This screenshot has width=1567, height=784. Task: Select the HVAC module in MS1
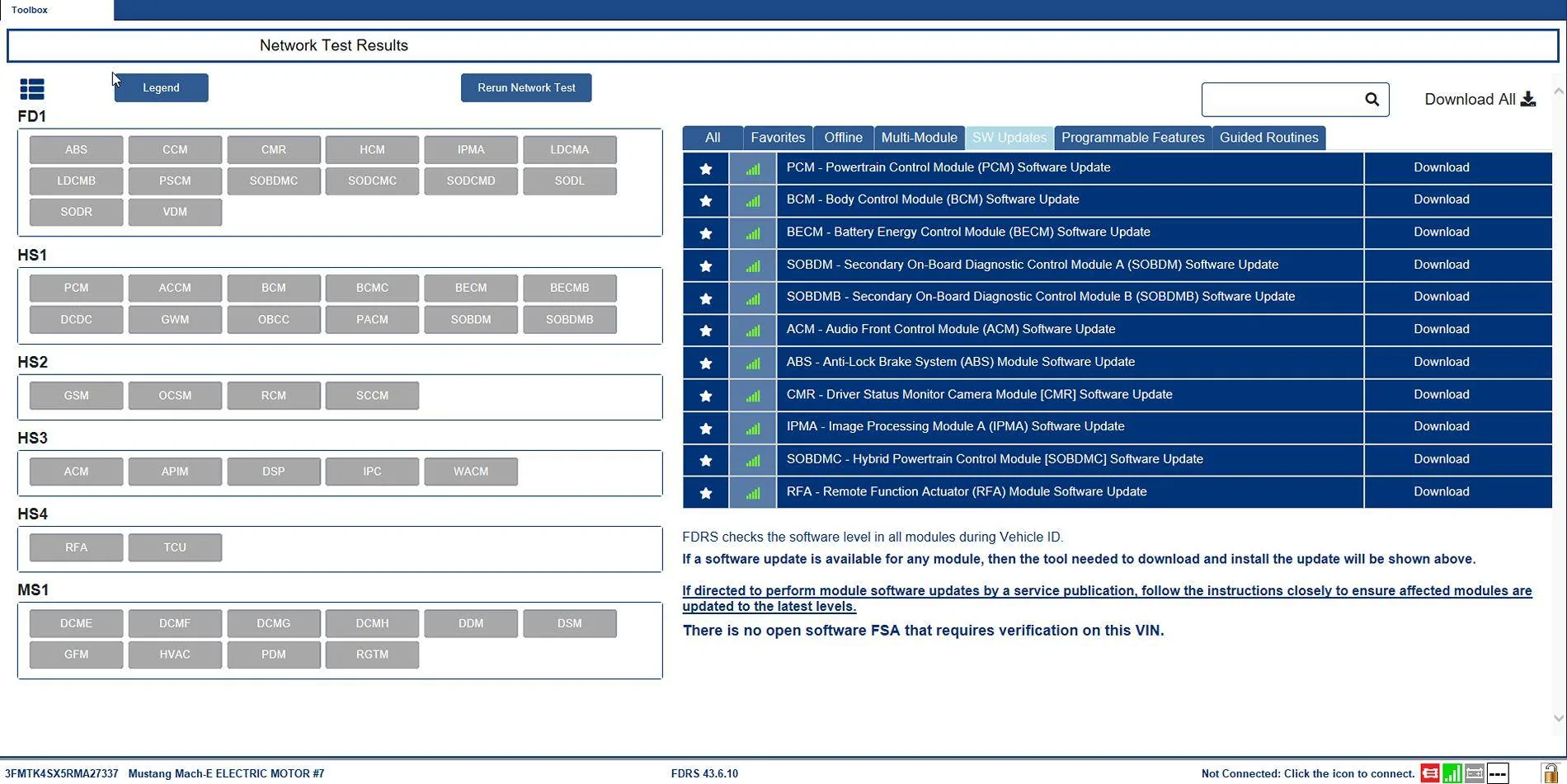click(175, 655)
